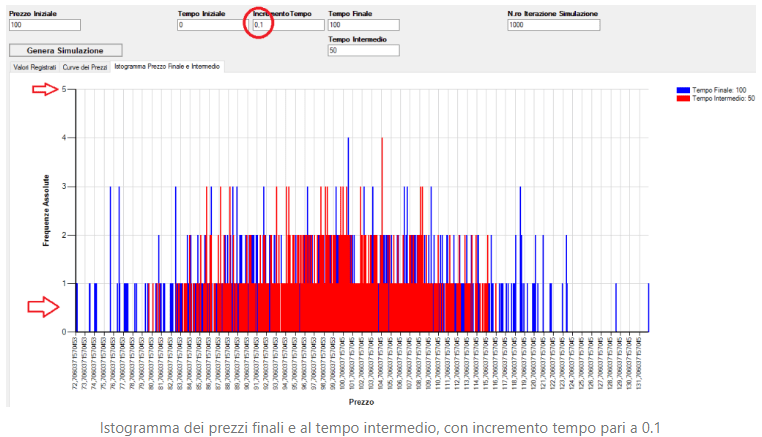The image size is (762, 437).
Task: Select the legend text "Tempo Intermedio: 50"
Action: 724,98
